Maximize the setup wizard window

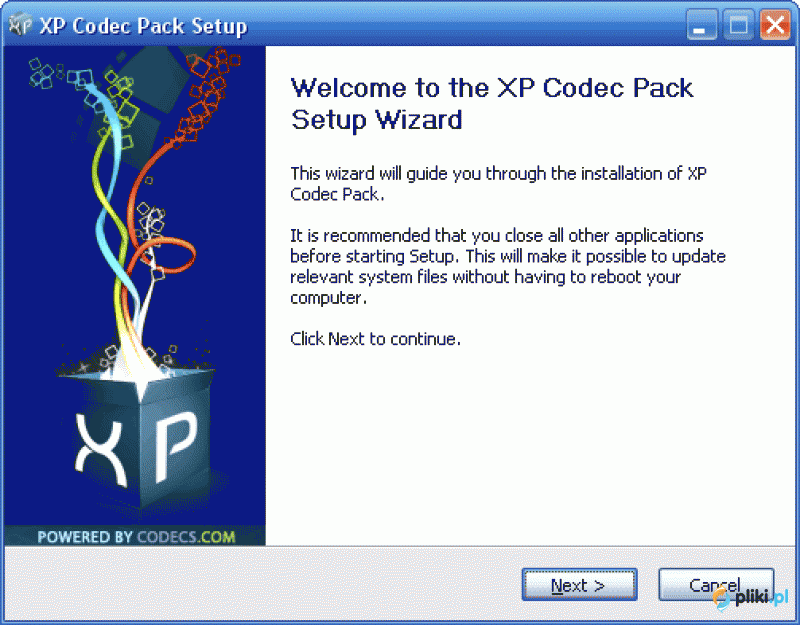click(738, 24)
